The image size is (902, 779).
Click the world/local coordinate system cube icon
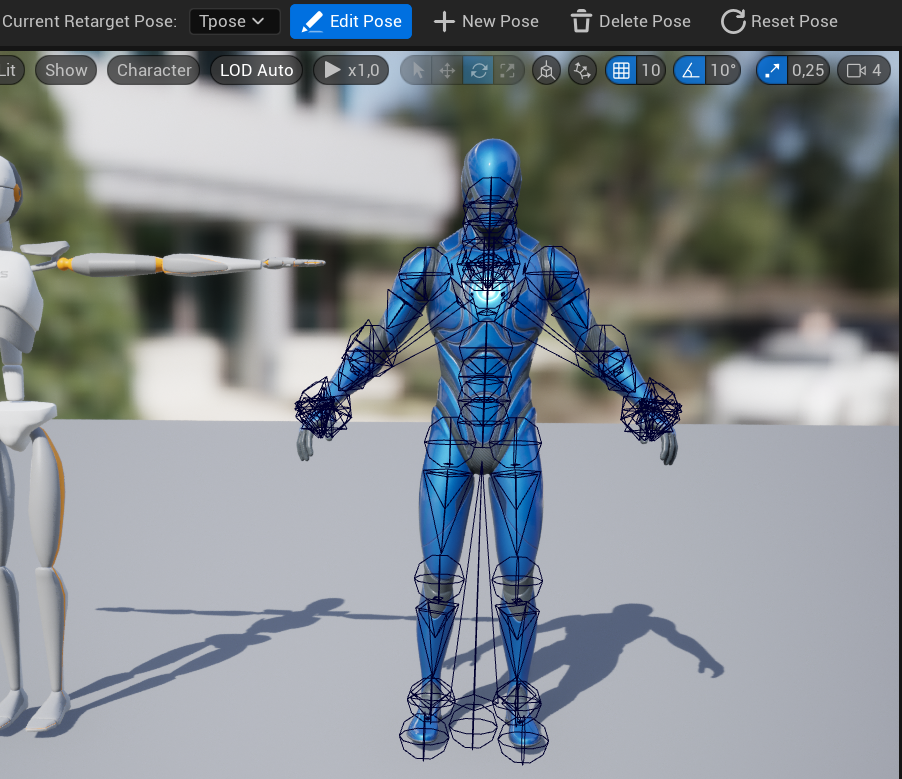546,70
